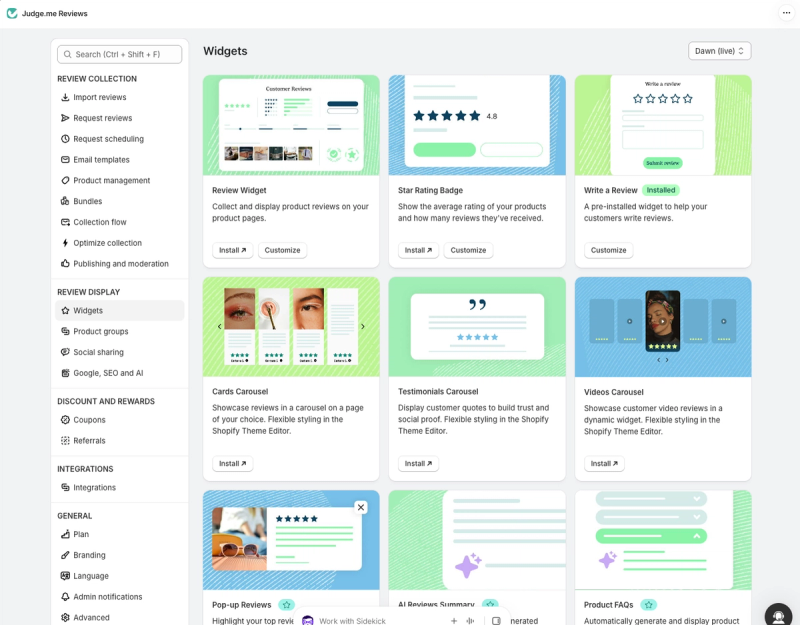Navigate to Coupons page

[89, 420]
